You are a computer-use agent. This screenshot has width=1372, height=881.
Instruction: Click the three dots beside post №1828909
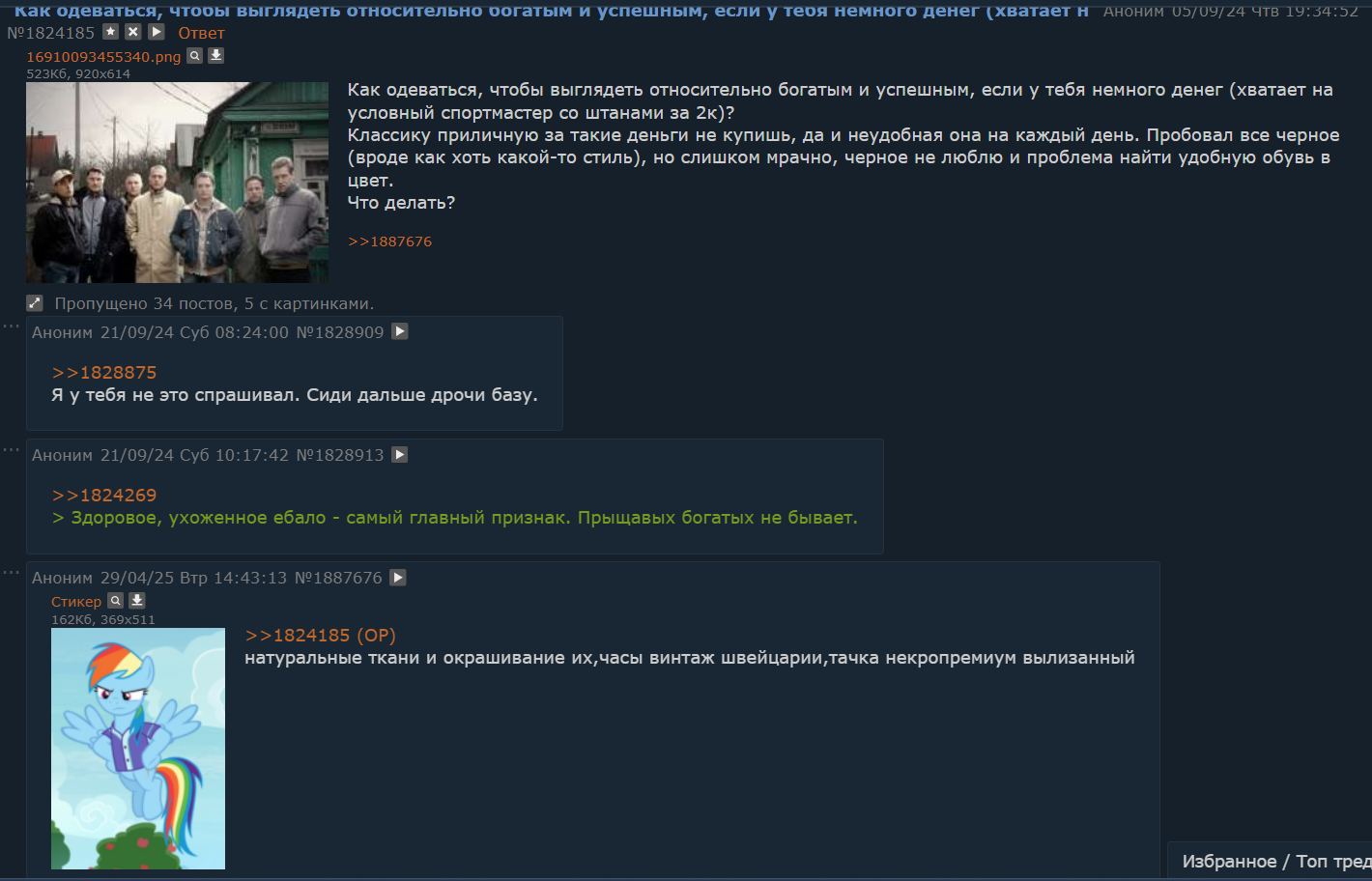[11, 327]
